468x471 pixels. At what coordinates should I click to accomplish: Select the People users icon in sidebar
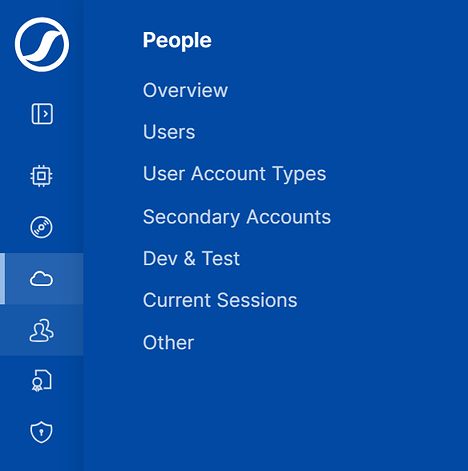point(41,330)
